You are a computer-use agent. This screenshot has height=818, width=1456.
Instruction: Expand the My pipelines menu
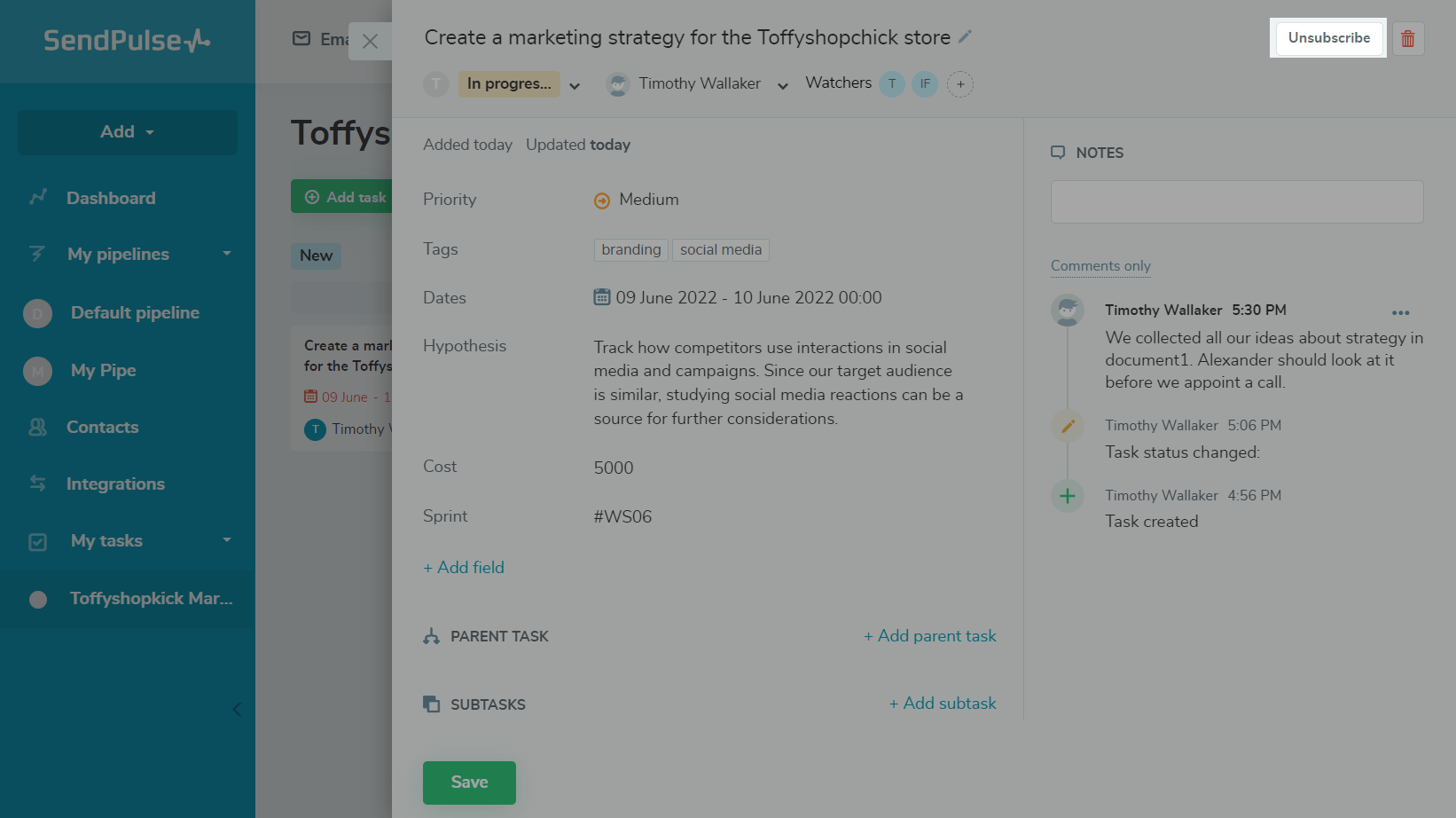[x=227, y=254]
